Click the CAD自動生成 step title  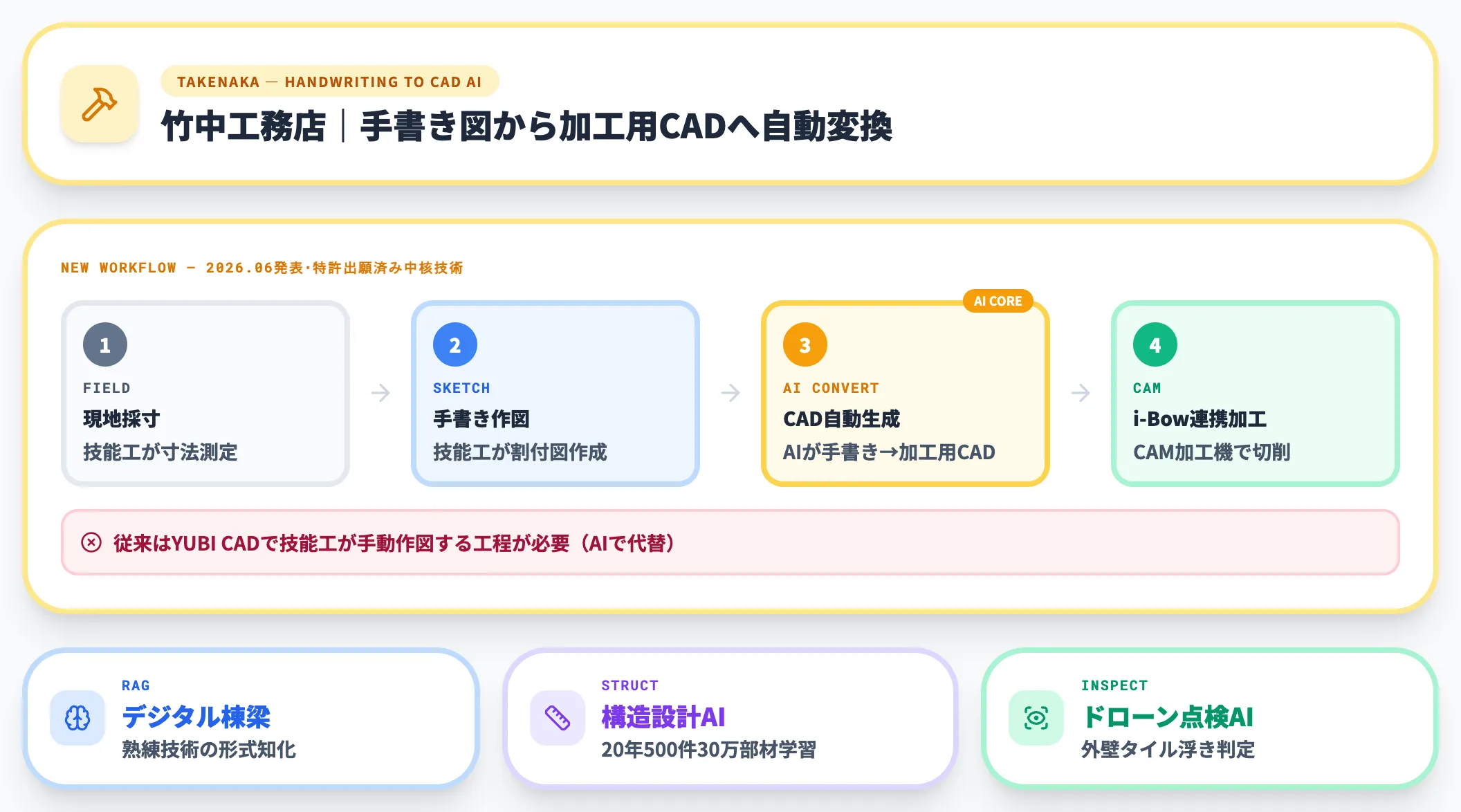coord(842,418)
